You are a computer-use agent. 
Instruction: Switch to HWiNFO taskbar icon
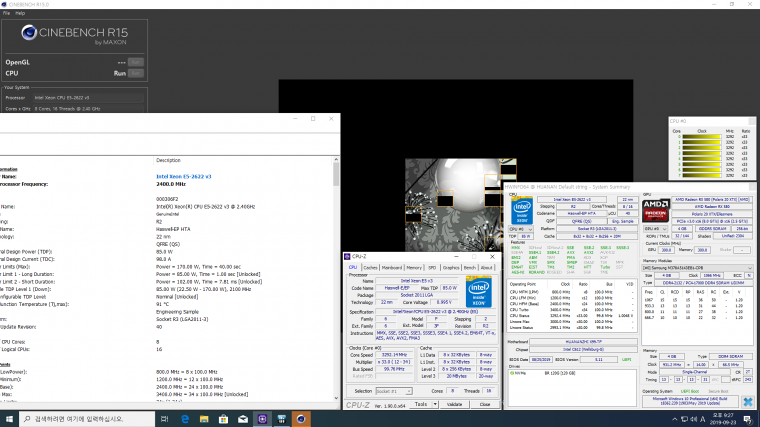pyautogui.click(x=282, y=419)
